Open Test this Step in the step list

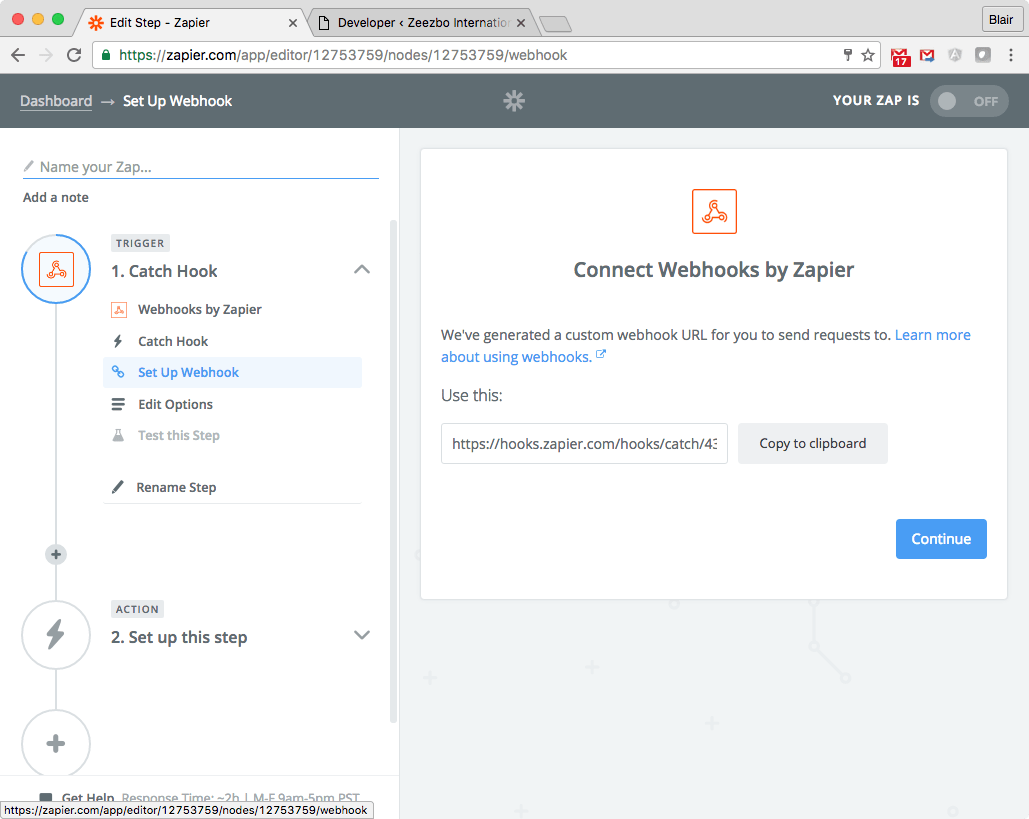178,435
